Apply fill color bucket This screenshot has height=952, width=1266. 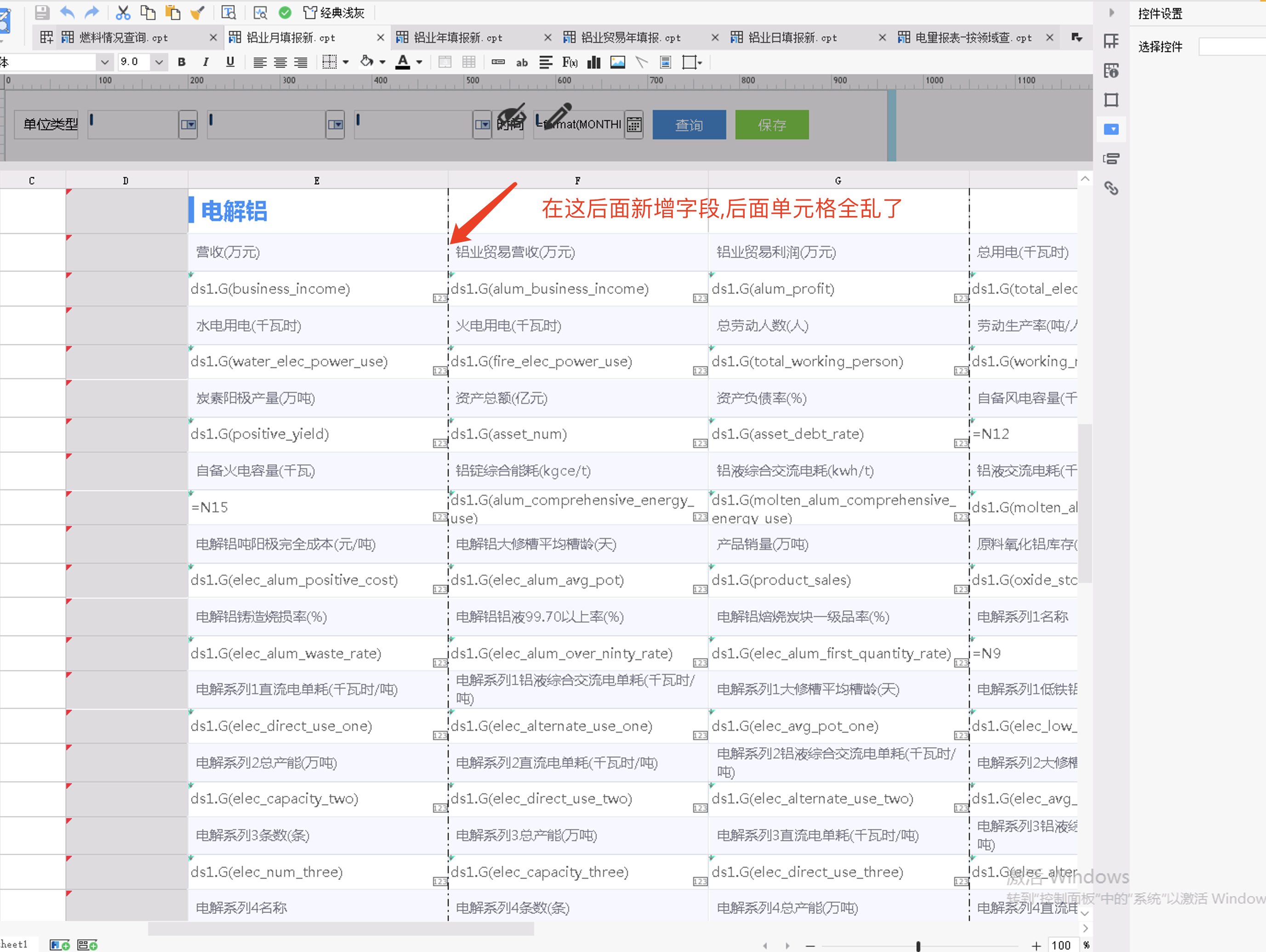pos(366,61)
